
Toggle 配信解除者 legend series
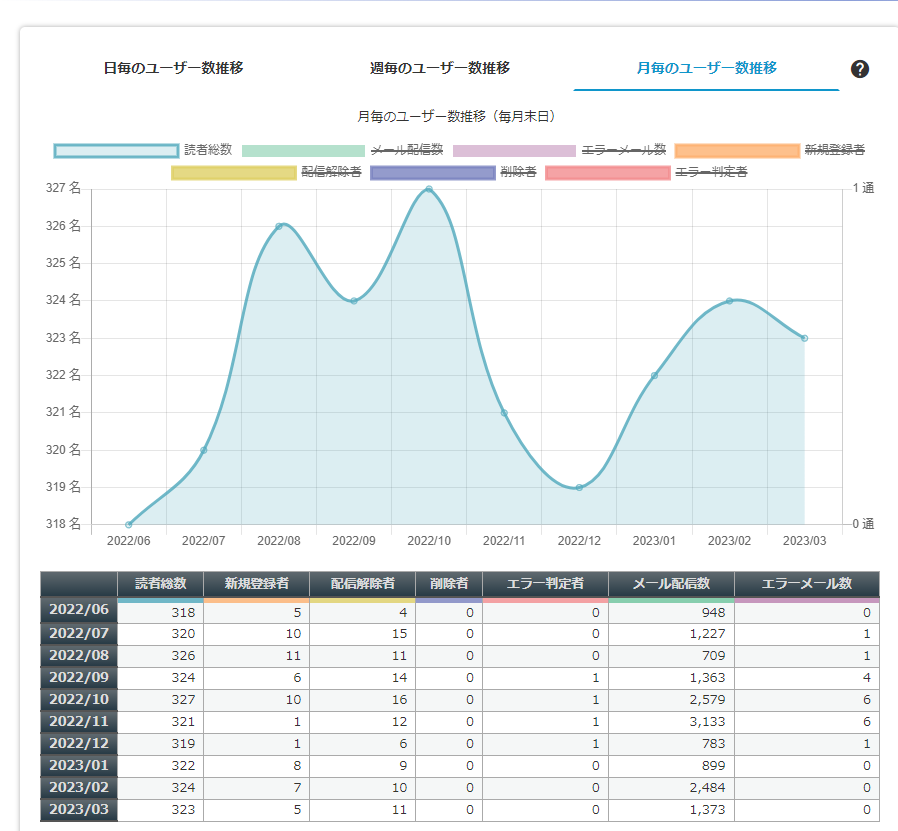266,172
